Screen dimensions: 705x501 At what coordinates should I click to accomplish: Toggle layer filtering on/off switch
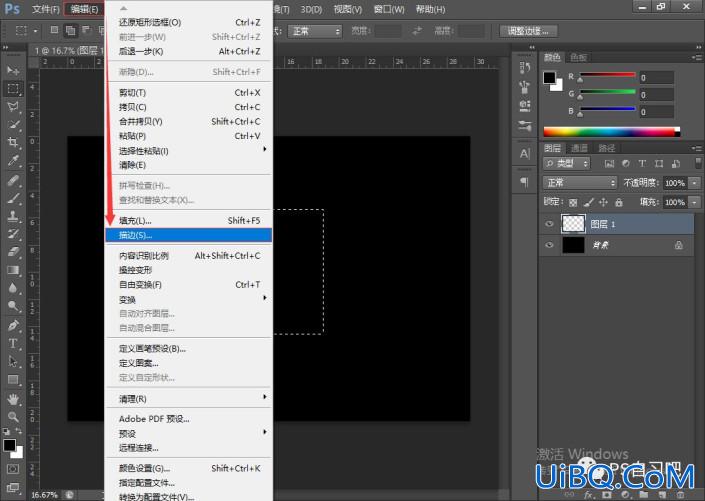click(x=698, y=163)
